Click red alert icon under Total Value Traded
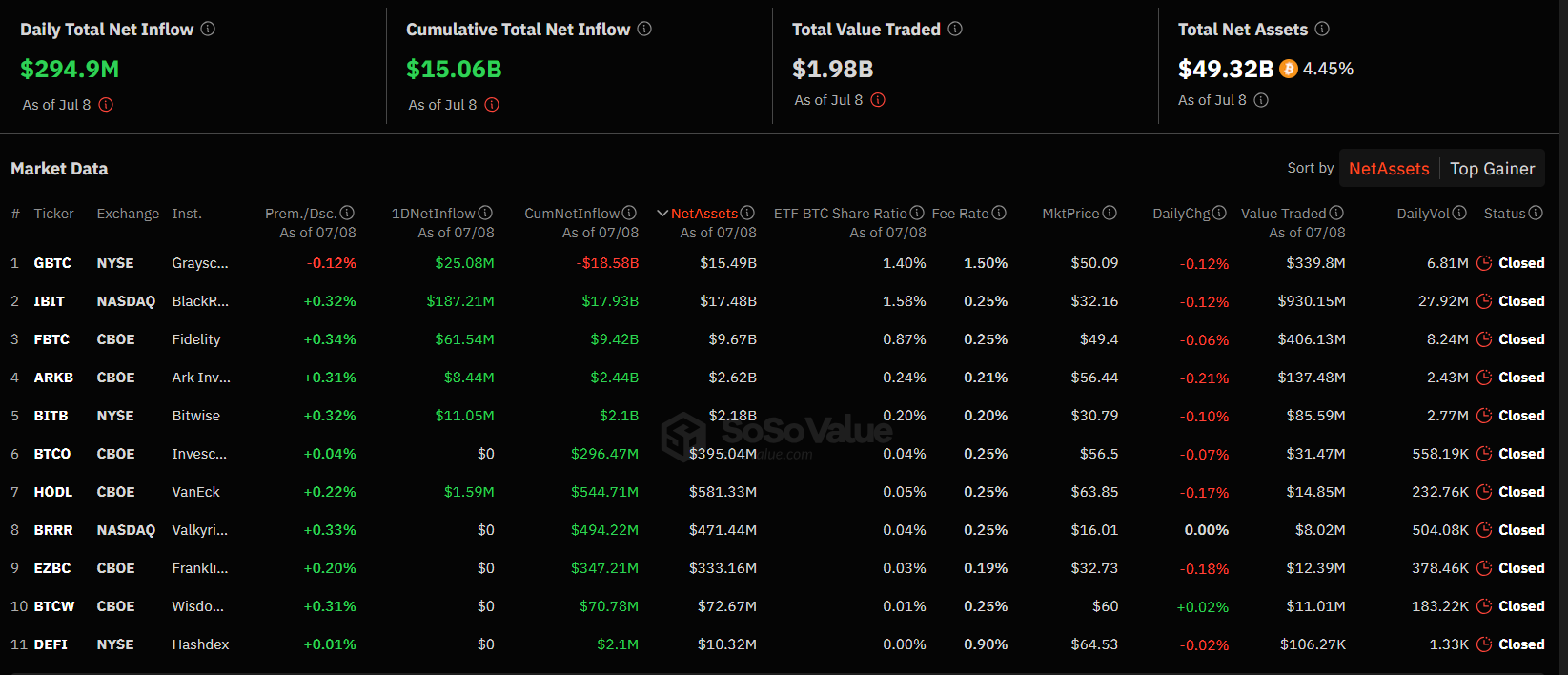 (x=878, y=99)
